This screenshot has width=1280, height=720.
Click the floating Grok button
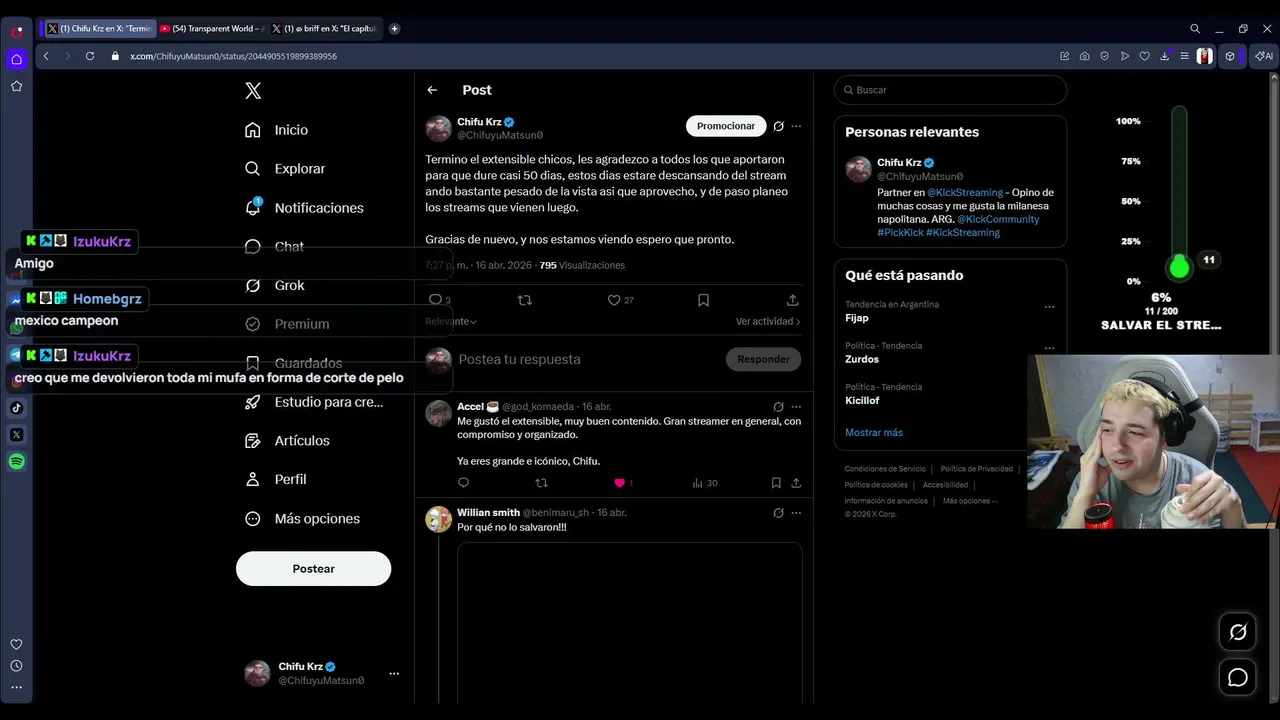click(1238, 632)
